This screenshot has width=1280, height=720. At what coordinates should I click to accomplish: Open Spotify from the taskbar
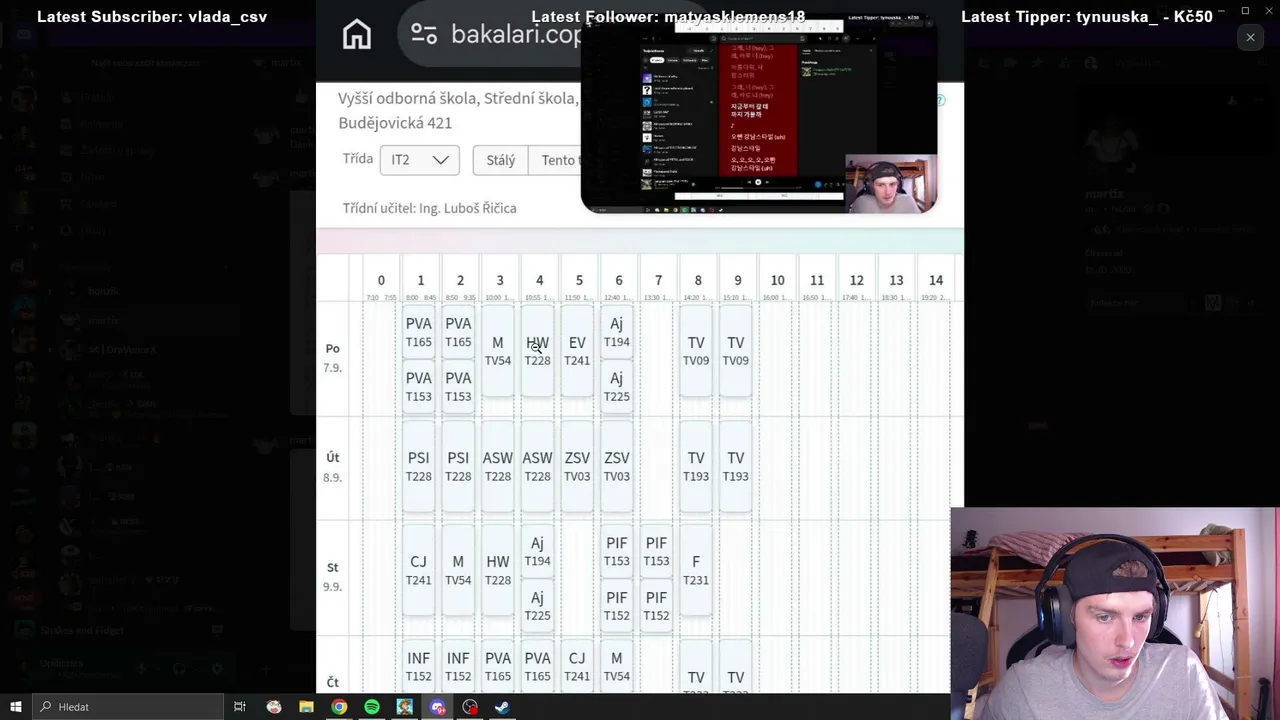372,707
